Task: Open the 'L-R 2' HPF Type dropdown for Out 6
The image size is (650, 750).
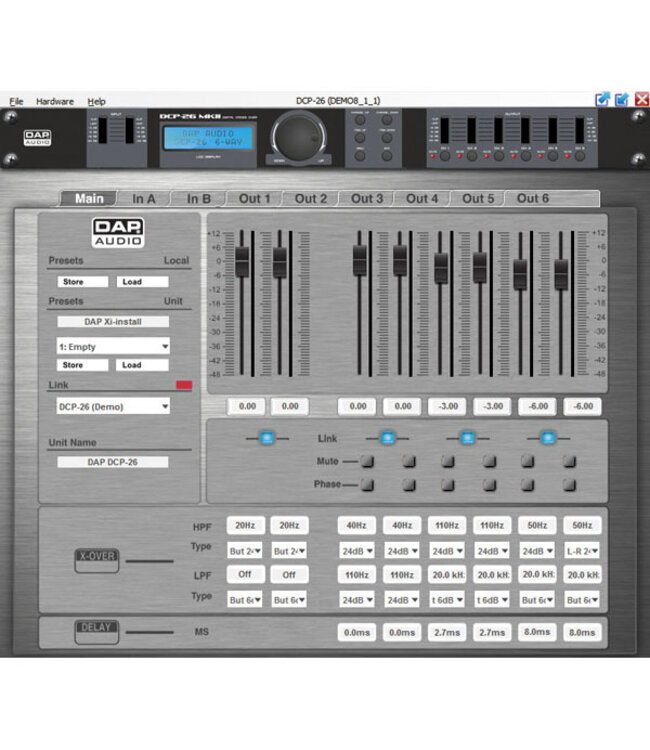Action: tap(582, 551)
